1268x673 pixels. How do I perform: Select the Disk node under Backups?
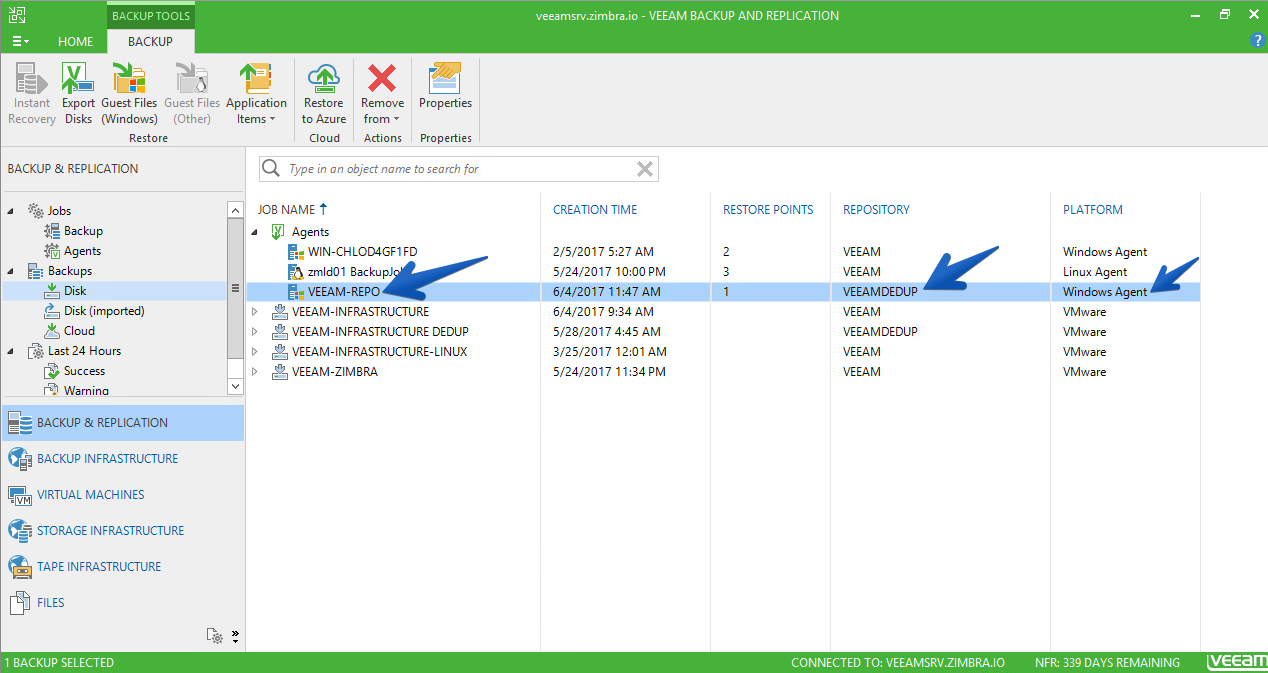pyautogui.click(x=75, y=291)
